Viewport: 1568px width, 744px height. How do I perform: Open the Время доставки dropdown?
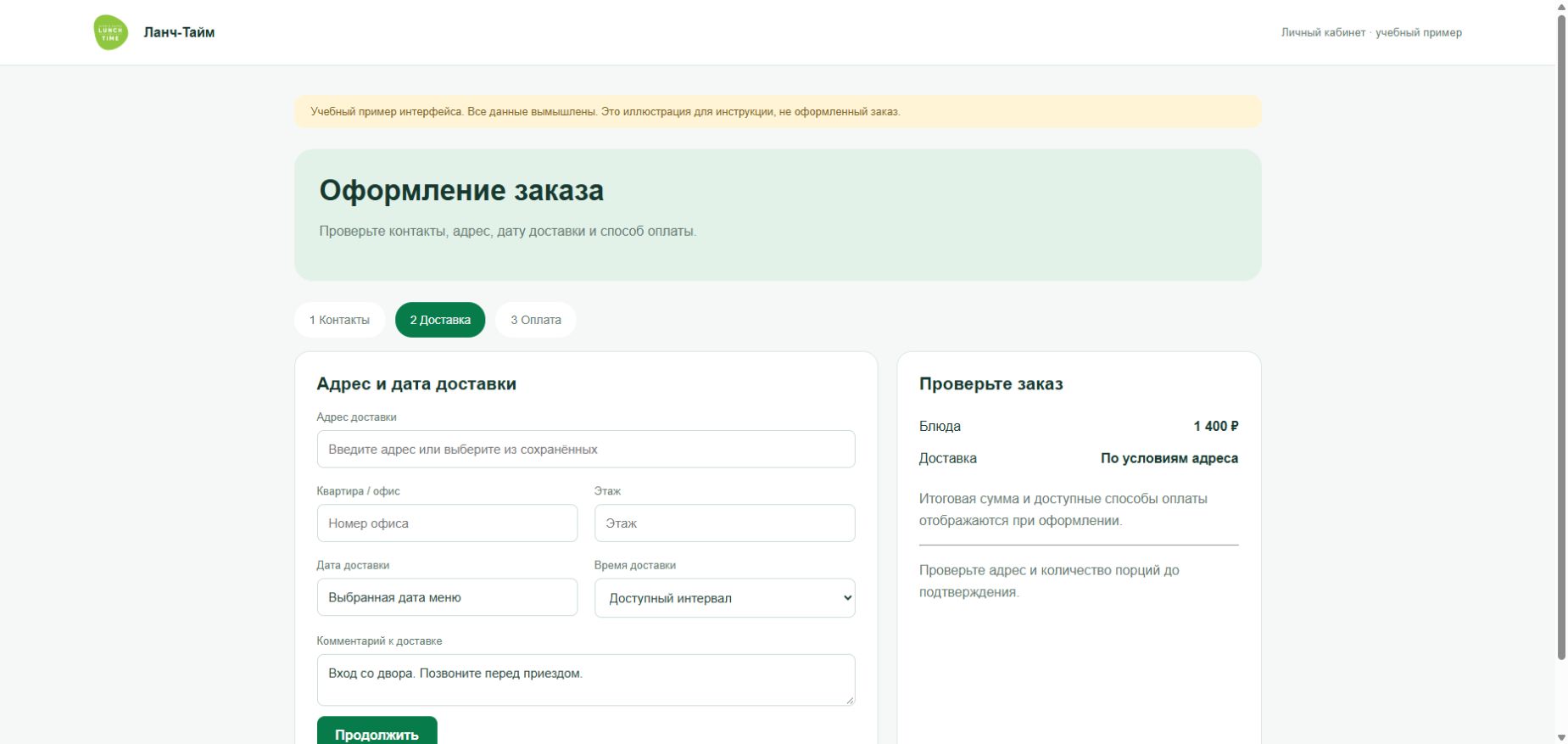tap(725, 598)
